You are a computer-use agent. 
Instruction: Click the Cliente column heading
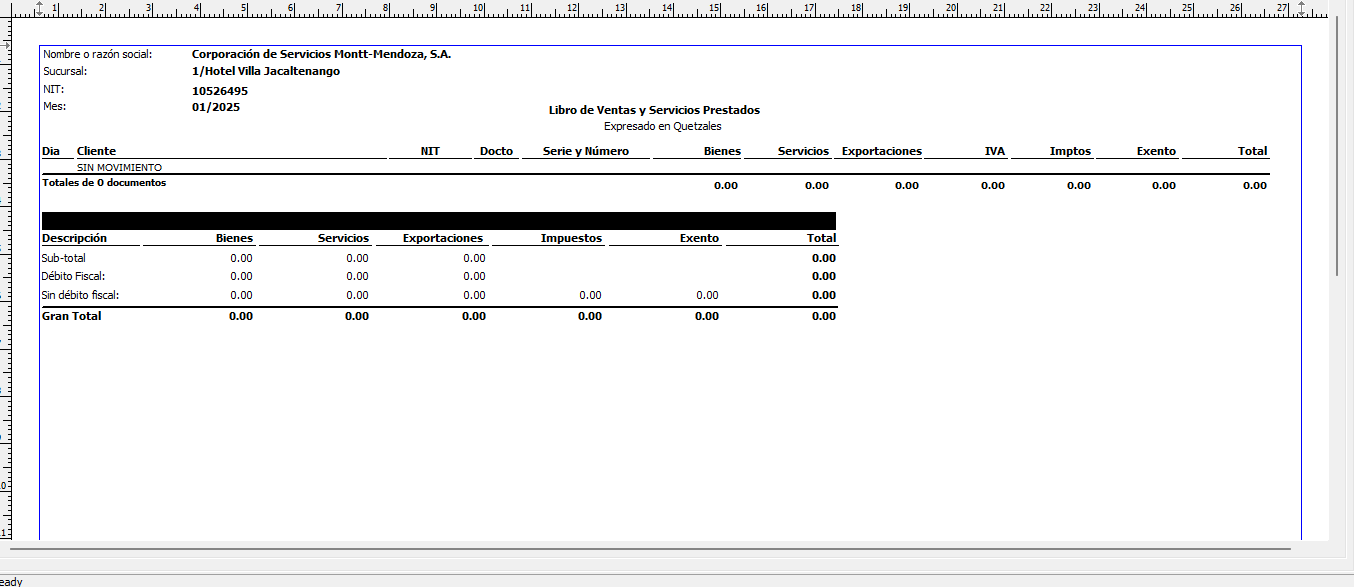coord(96,151)
